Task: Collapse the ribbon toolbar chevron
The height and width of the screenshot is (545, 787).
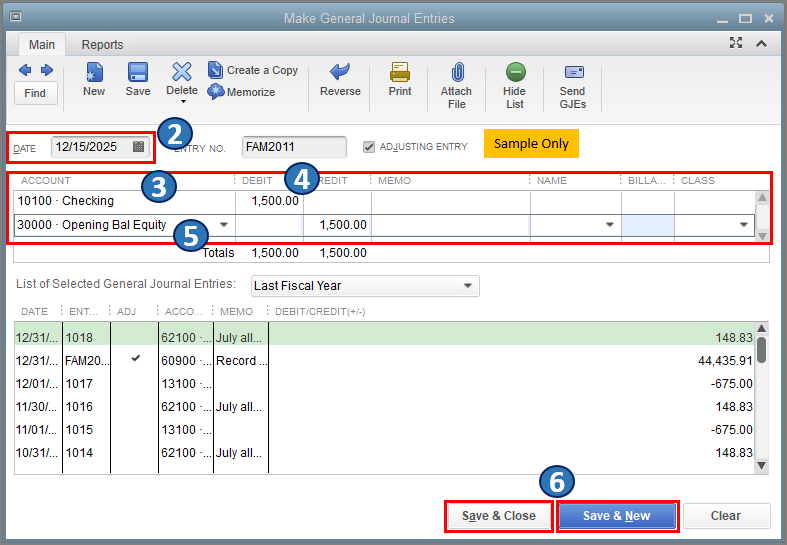Action: pos(761,44)
